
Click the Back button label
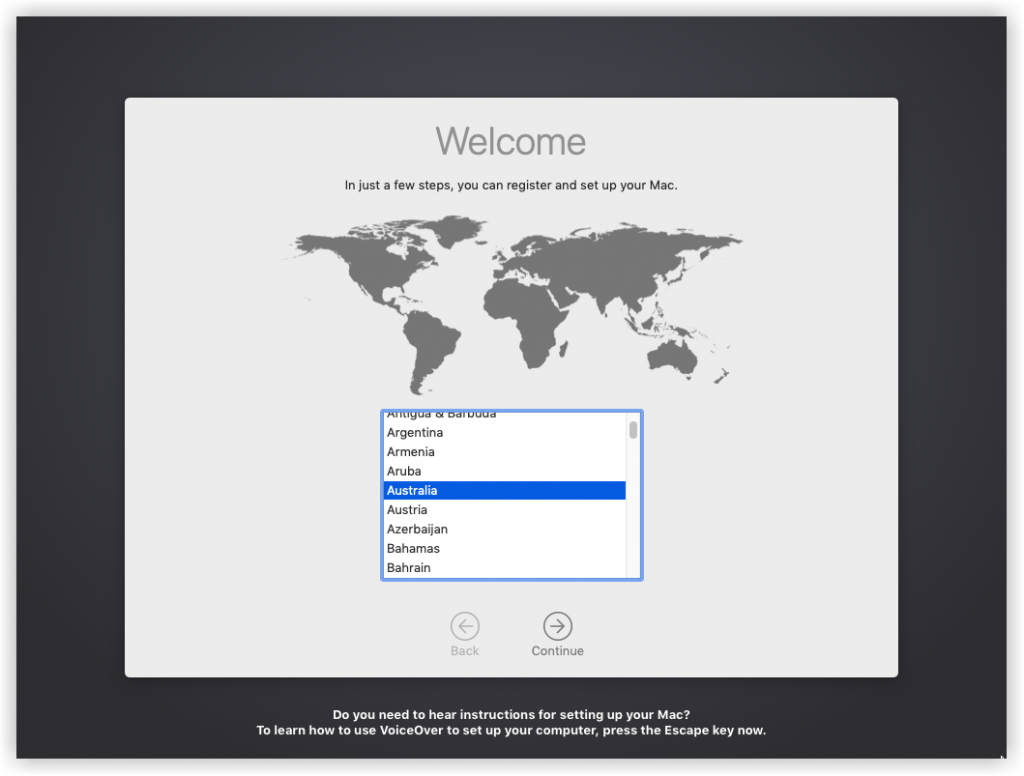pos(464,650)
